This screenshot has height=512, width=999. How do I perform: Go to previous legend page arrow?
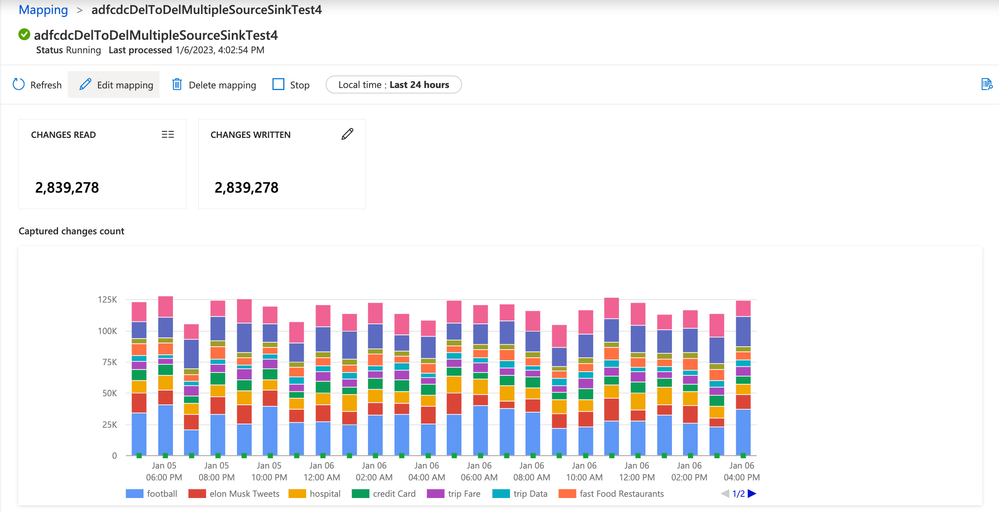pyautogui.click(x=725, y=494)
